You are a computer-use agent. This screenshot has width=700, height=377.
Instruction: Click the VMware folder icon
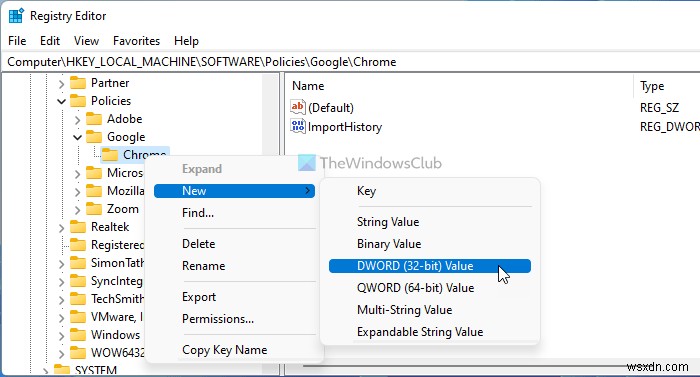[x=78, y=317]
